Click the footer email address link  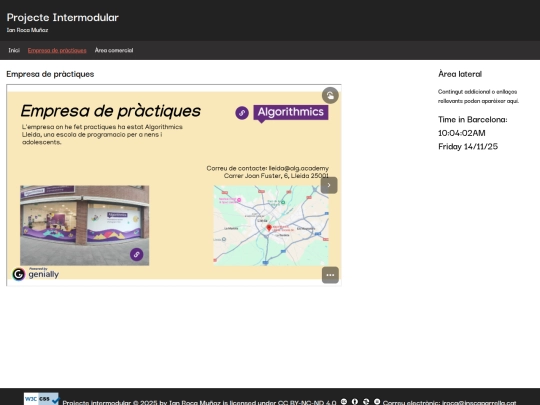click(479, 402)
